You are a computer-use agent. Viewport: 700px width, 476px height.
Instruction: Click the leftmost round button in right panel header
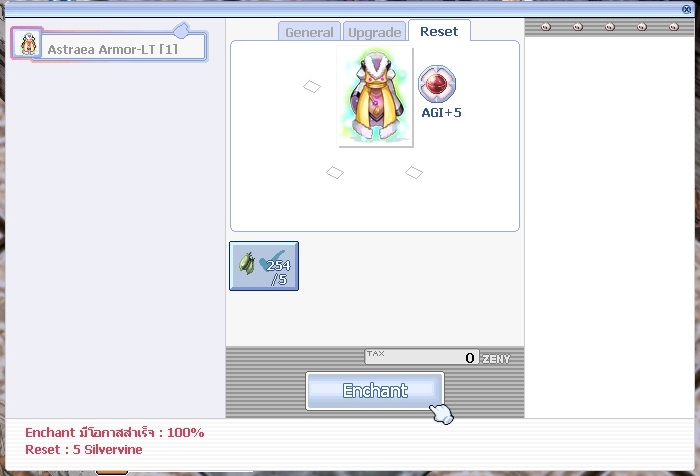pyautogui.click(x=546, y=27)
